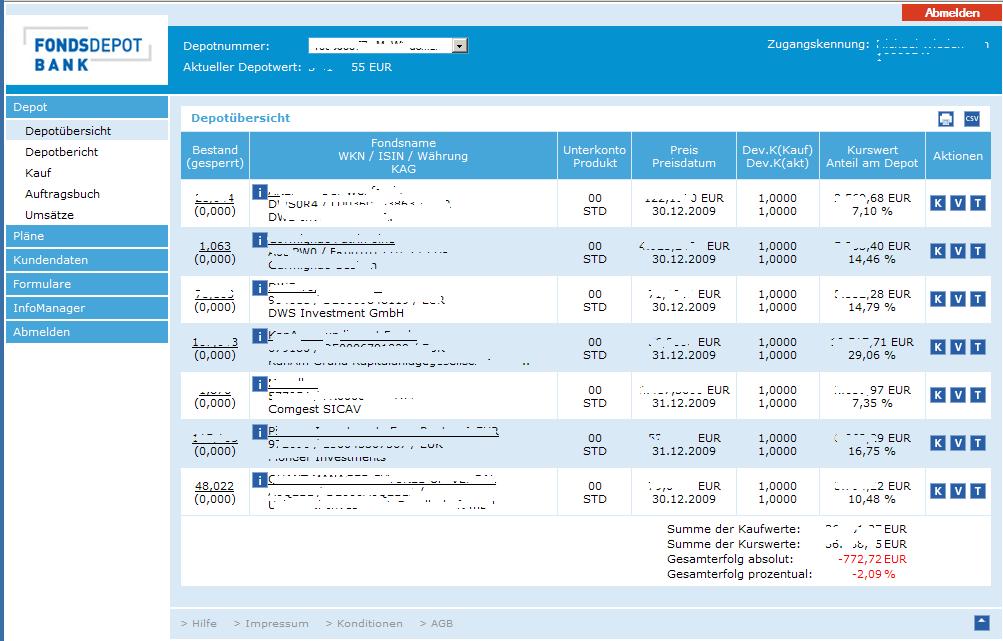Click V button in the 10,48 % row
The height and width of the screenshot is (641, 1003).
[958, 491]
